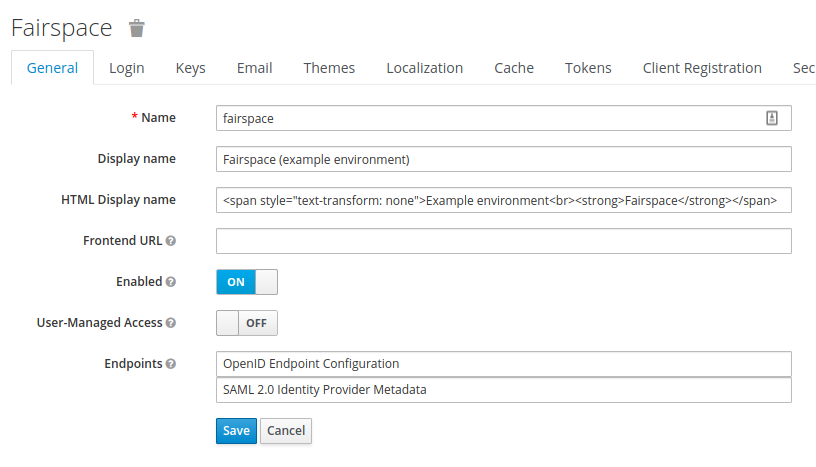The height and width of the screenshot is (467, 816).
Task: Switch to the Email tab
Action: pos(254,68)
